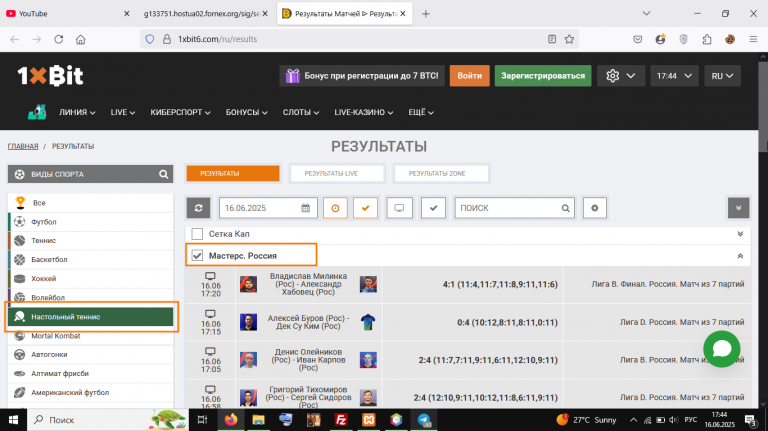Click Владислав Милинка player photo
Viewport: 768px width, 431px height.
pyautogui.click(x=248, y=284)
